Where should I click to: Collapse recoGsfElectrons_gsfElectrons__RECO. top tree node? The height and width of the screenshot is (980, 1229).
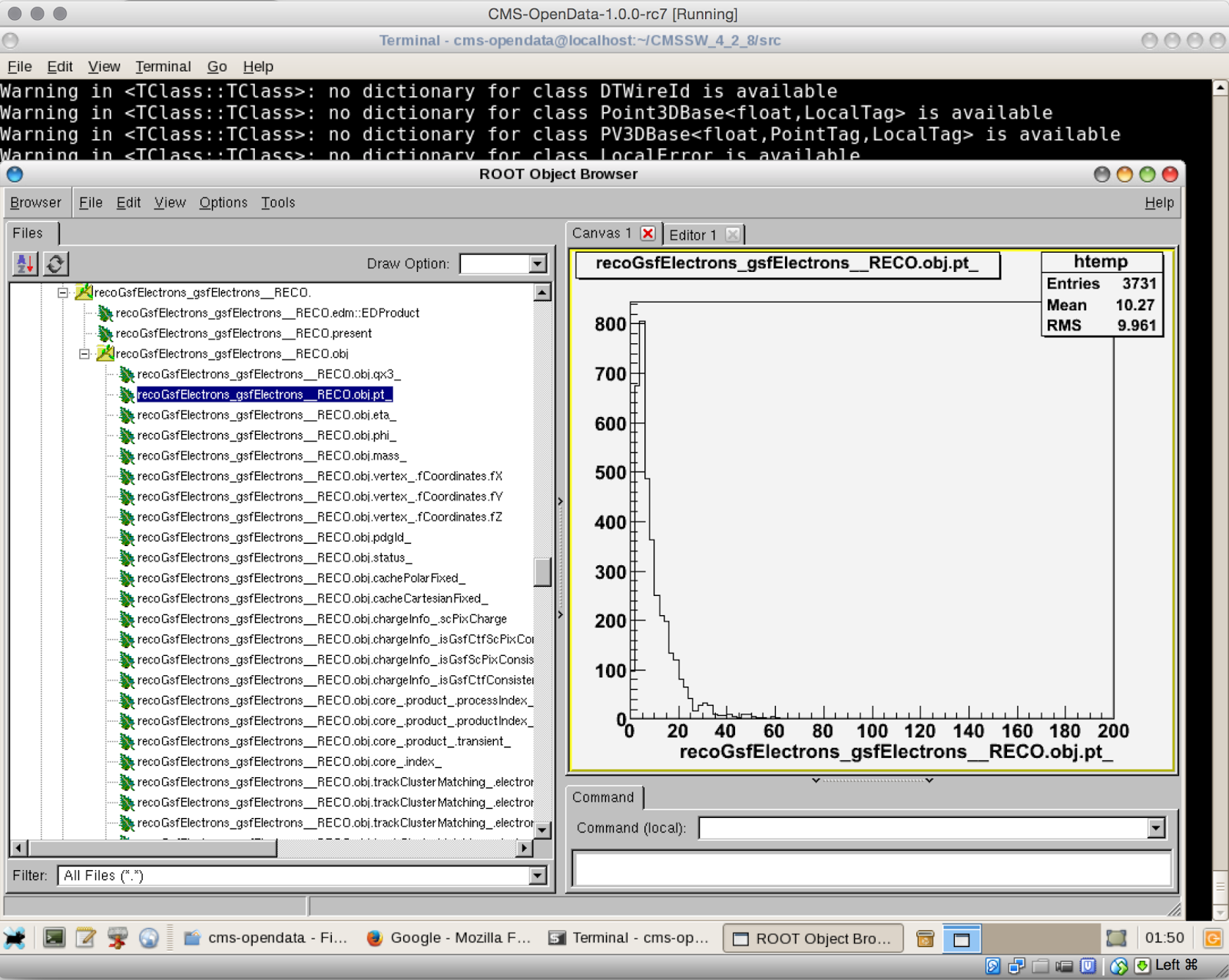63,293
